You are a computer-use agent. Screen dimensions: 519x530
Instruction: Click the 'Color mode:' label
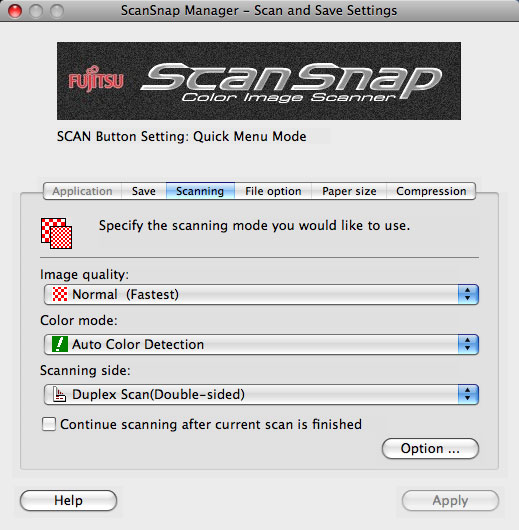[79, 320]
